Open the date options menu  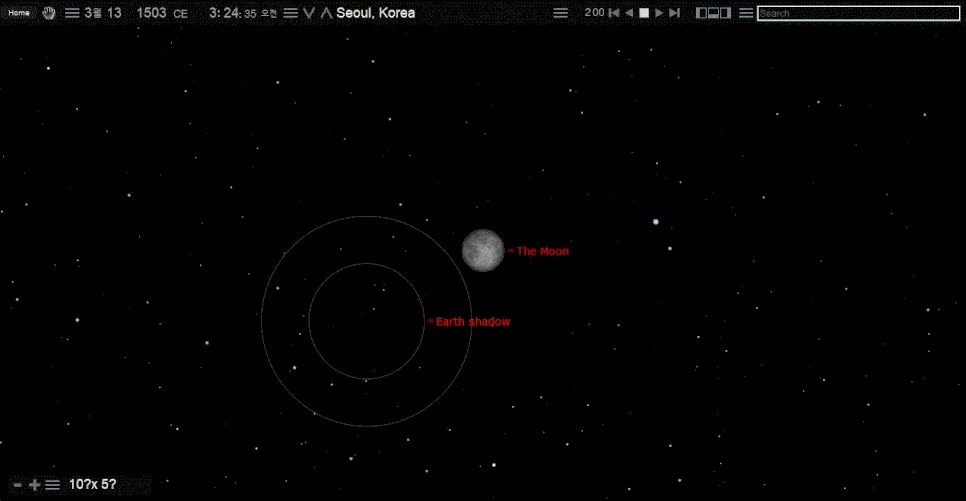(x=72, y=13)
